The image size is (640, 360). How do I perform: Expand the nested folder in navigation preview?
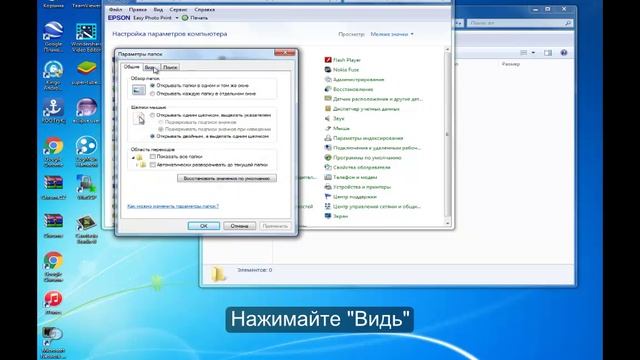click(x=137, y=165)
